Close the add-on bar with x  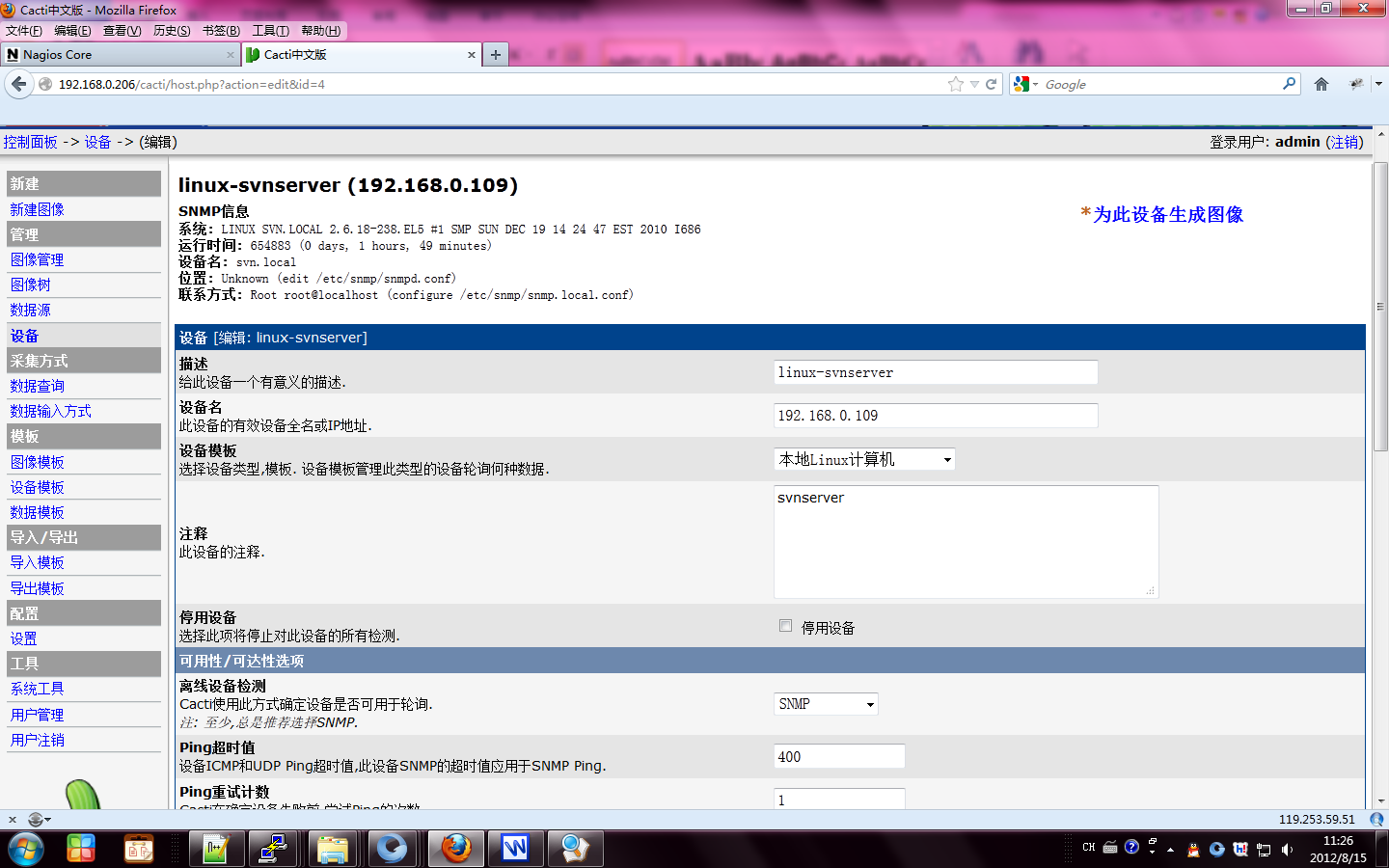(x=13, y=820)
